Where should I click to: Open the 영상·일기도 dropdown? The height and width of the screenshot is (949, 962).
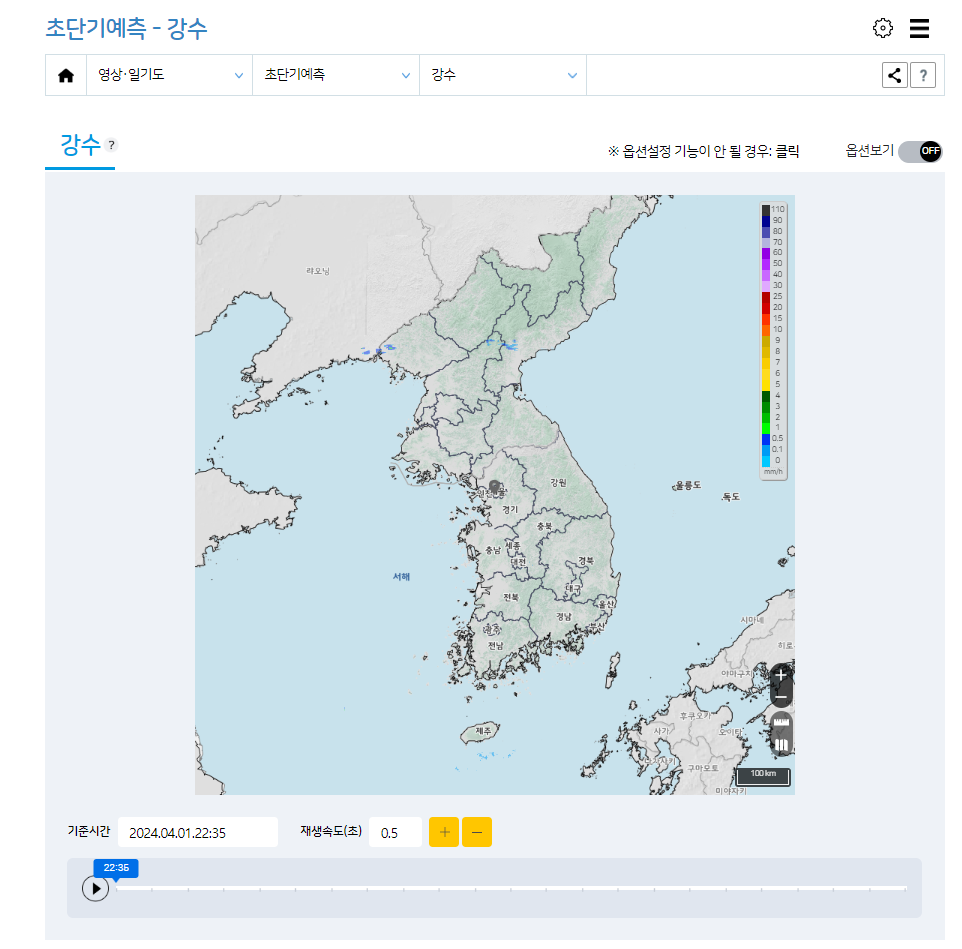pyautogui.click(x=168, y=74)
